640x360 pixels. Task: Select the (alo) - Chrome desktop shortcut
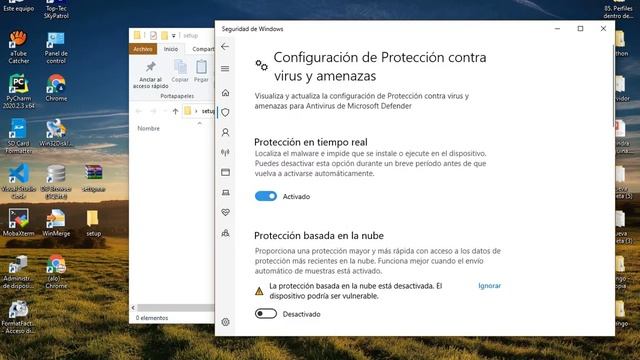[56, 271]
